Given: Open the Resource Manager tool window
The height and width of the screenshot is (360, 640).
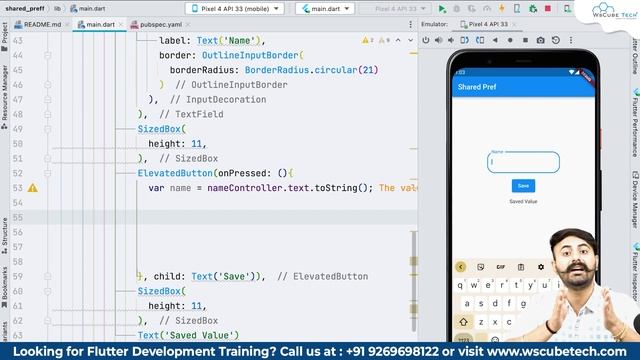Looking at the screenshot, I should [4, 97].
